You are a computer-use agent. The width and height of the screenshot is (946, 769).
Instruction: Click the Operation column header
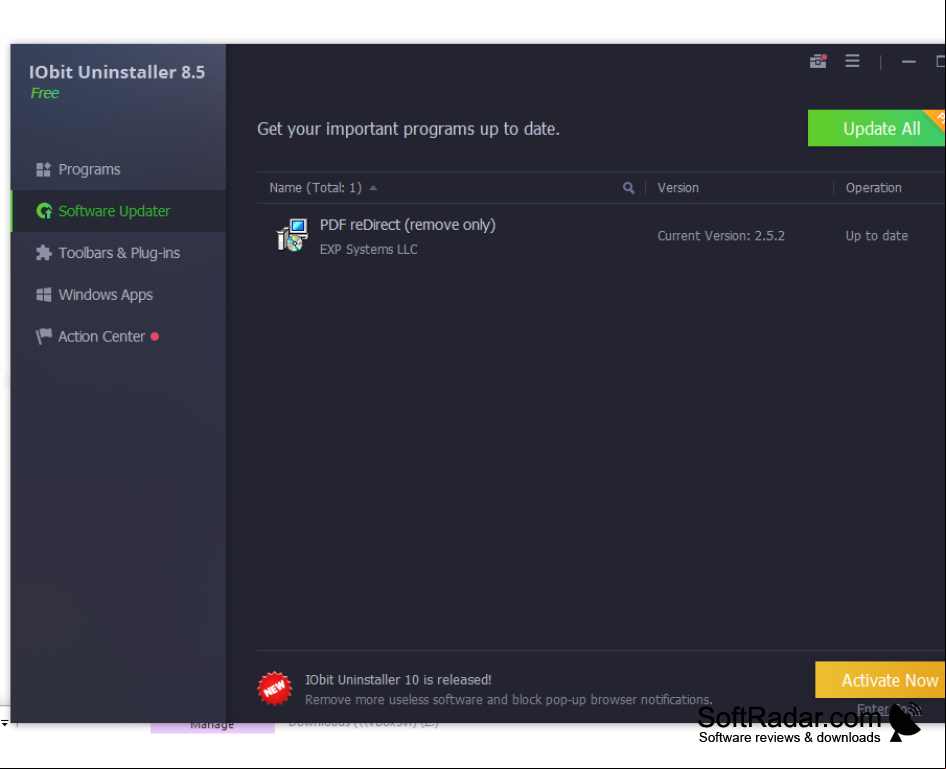point(874,188)
